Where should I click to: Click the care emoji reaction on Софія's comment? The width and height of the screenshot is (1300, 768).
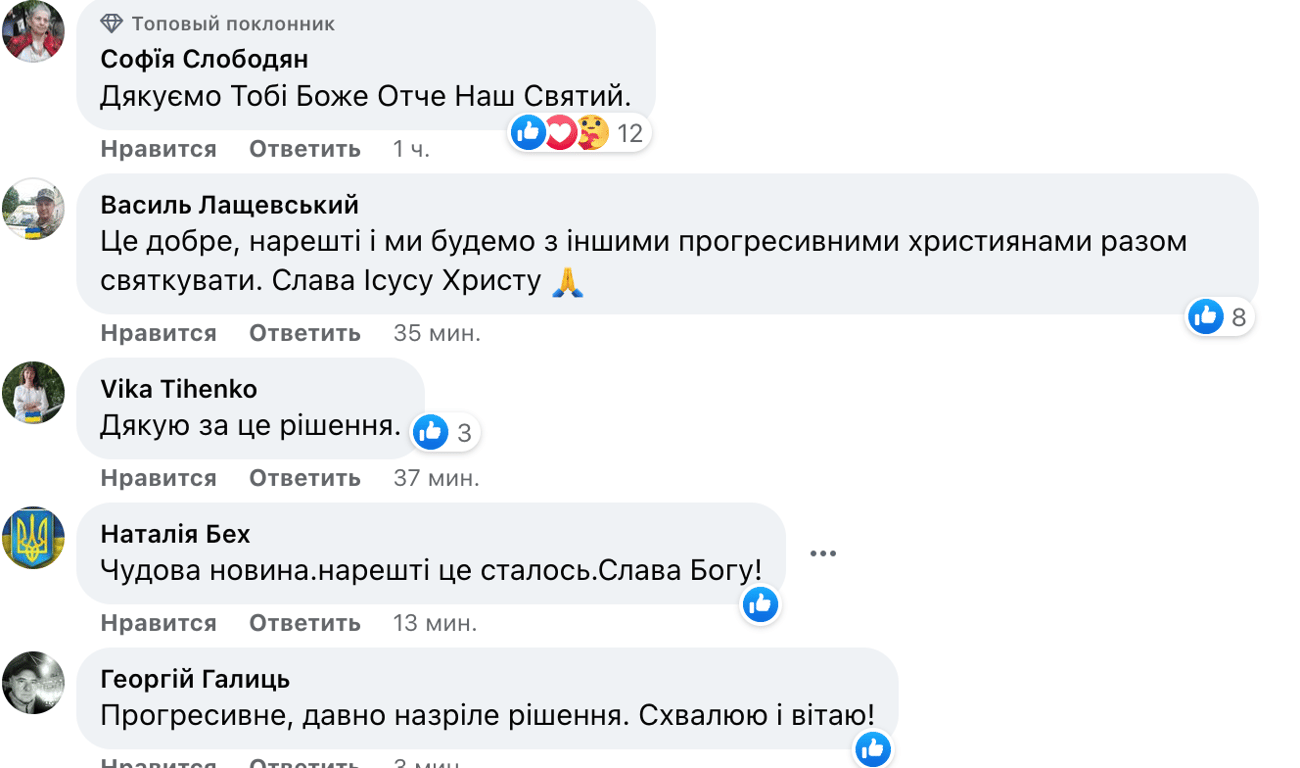tap(593, 132)
